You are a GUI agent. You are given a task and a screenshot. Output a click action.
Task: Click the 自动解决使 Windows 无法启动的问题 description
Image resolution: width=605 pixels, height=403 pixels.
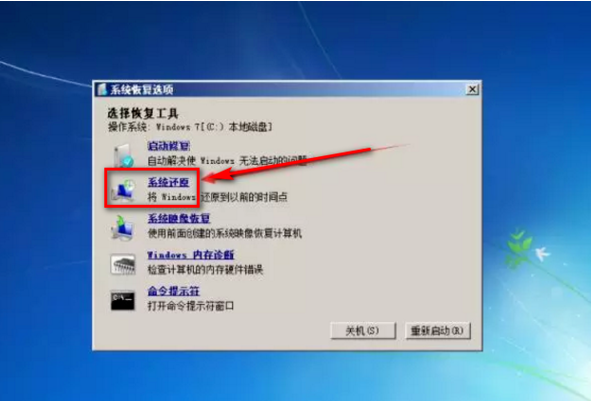227,161
